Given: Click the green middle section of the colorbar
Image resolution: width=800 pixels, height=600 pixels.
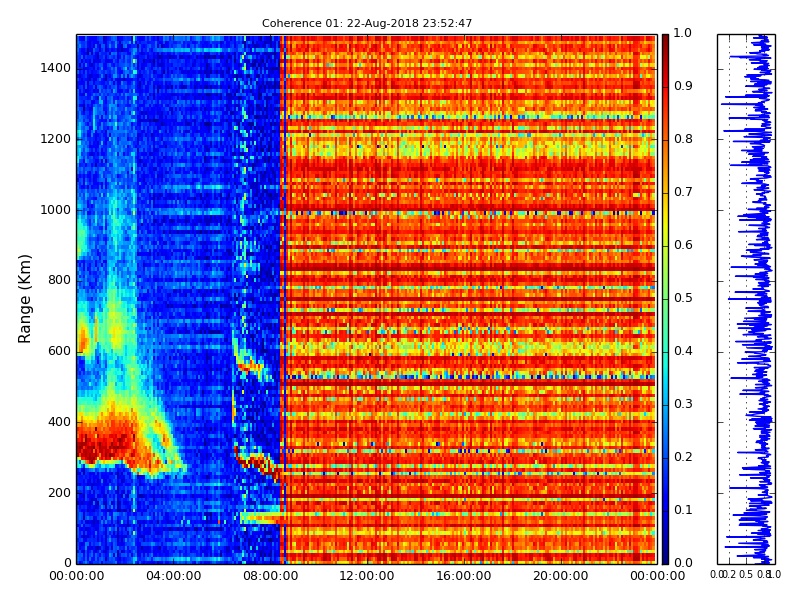Looking at the screenshot, I should tap(665, 299).
